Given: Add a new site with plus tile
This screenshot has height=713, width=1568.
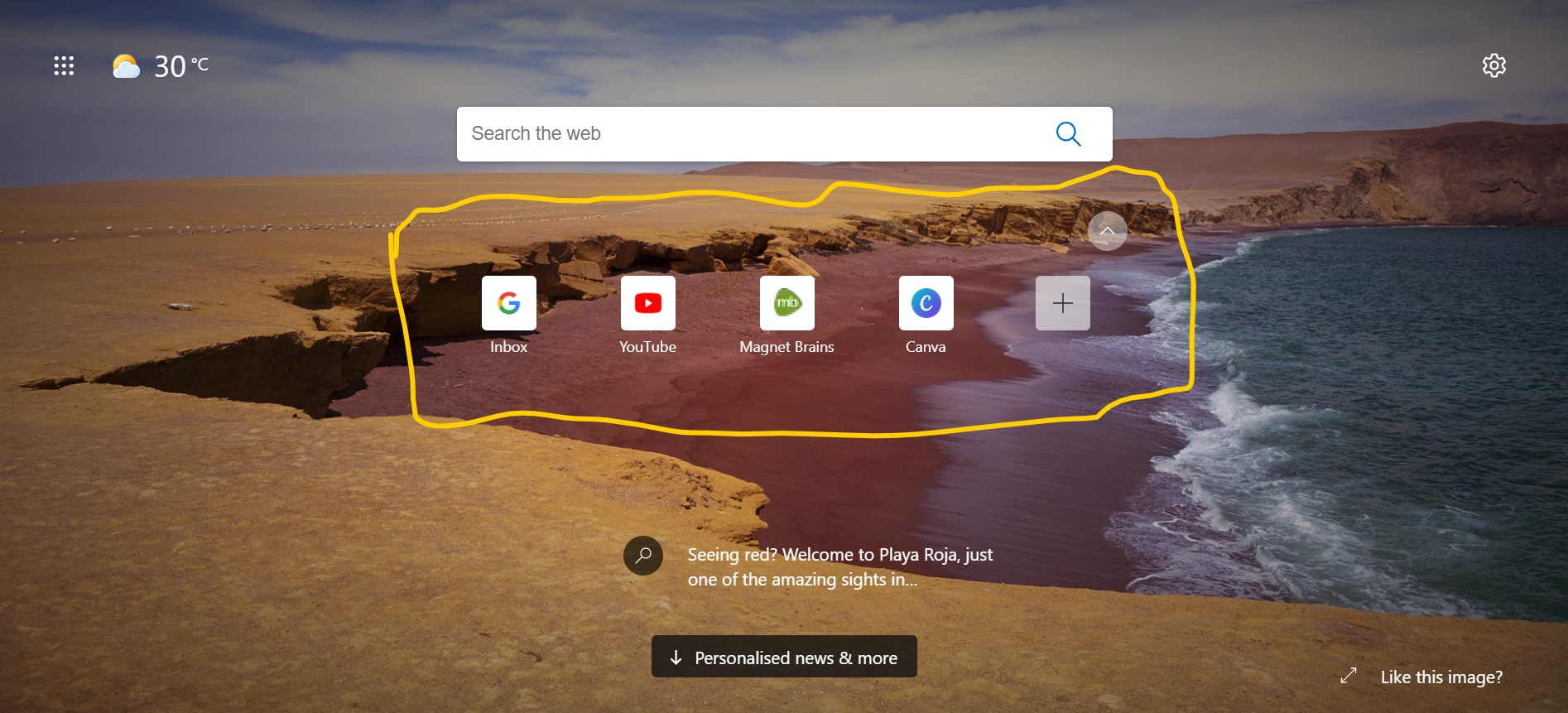Looking at the screenshot, I should pos(1063,303).
